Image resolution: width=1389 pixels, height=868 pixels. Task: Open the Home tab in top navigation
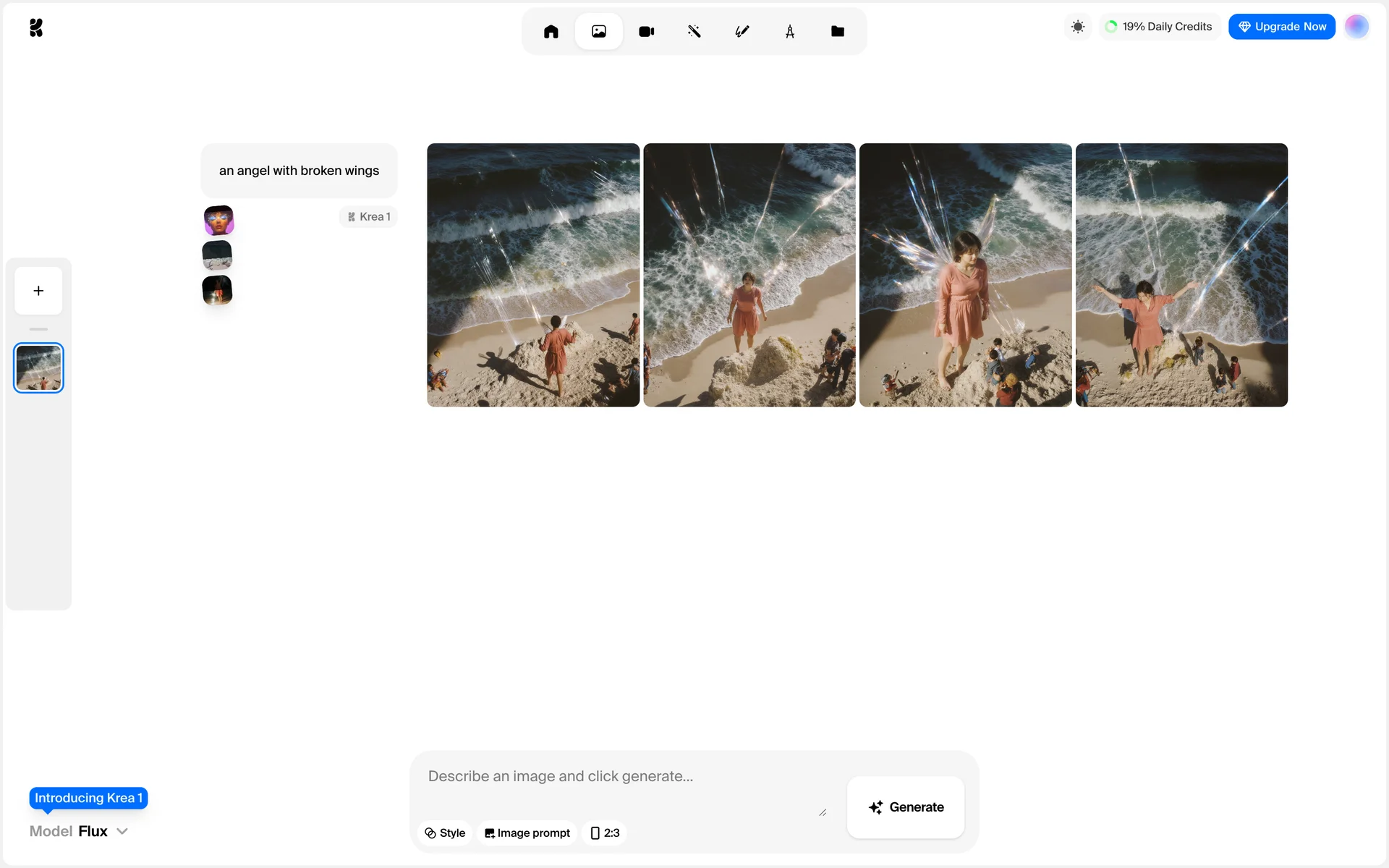(x=551, y=31)
